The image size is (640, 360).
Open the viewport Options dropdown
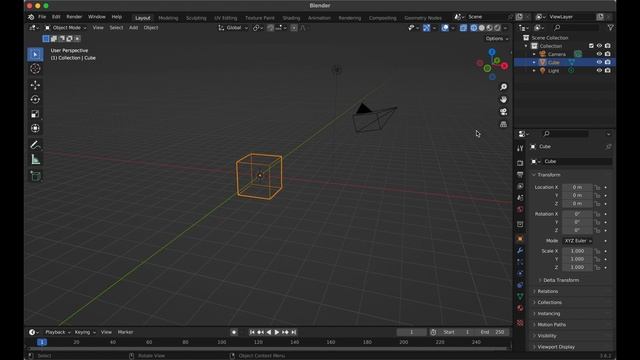click(x=497, y=38)
